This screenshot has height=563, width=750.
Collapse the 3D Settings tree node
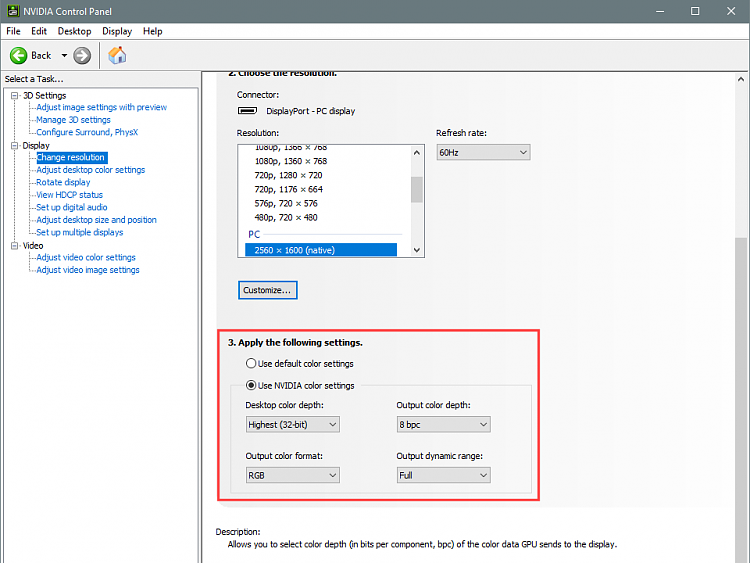click(14, 96)
